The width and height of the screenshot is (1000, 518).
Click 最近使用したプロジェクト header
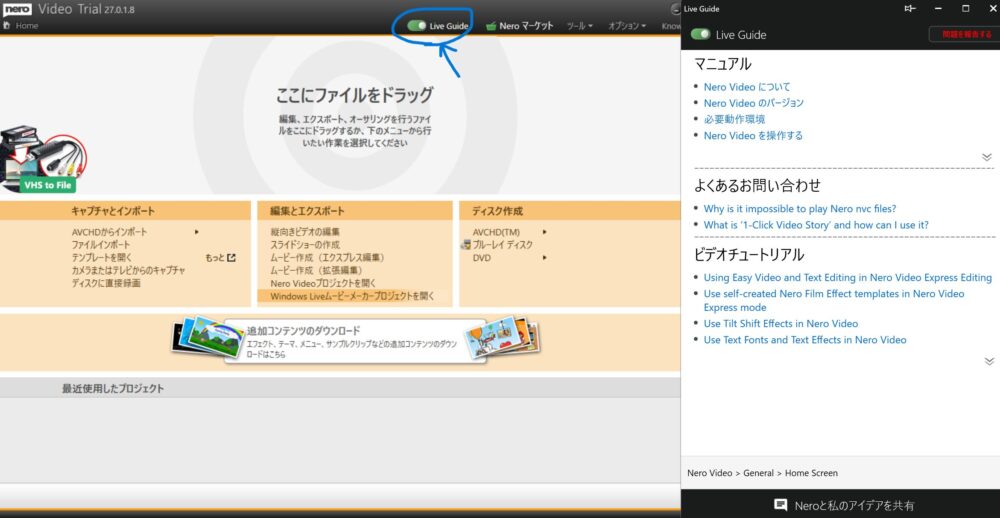pyautogui.click(x=113, y=388)
